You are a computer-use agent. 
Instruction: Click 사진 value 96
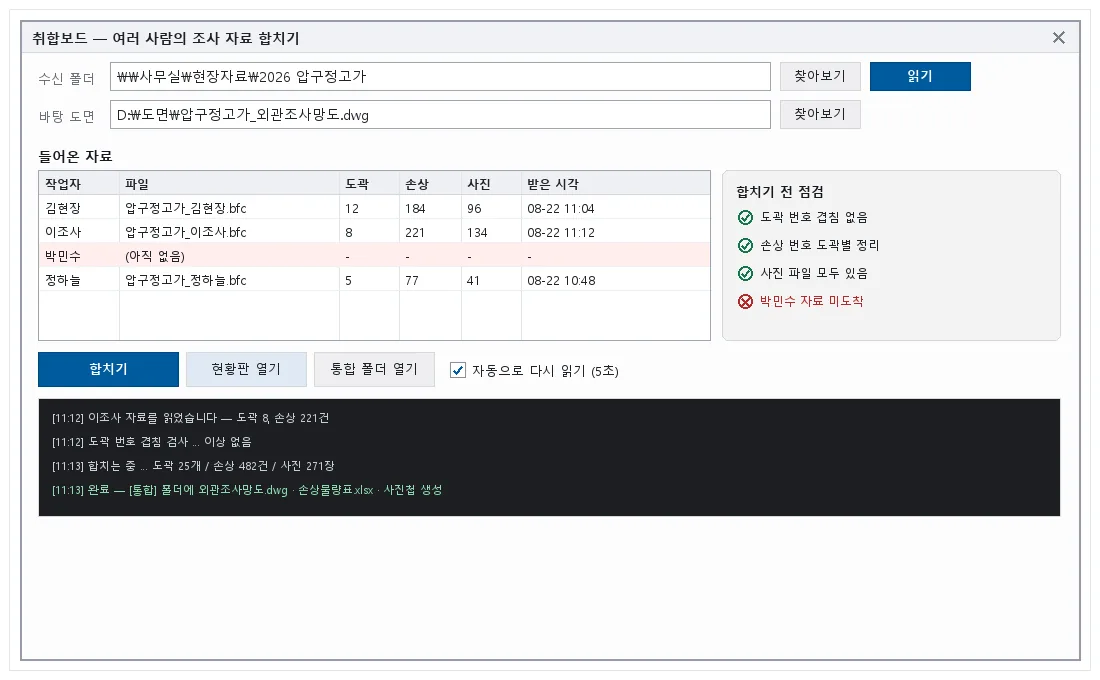[x=474, y=208]
